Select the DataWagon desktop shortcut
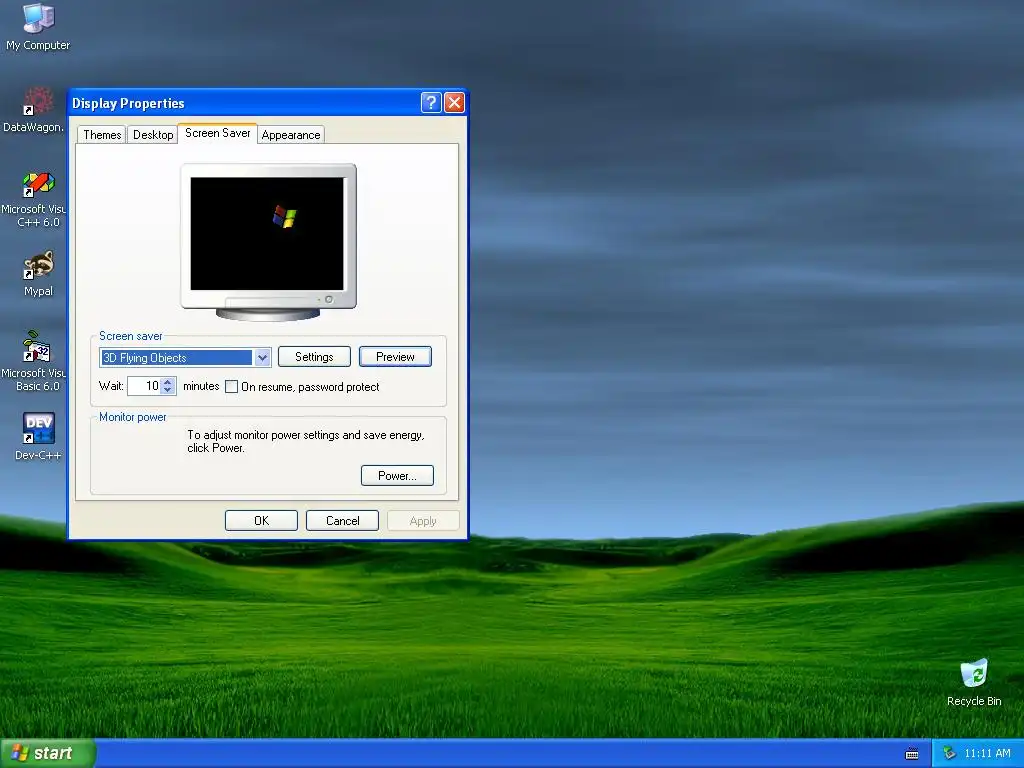 click(x=34, y=109)
